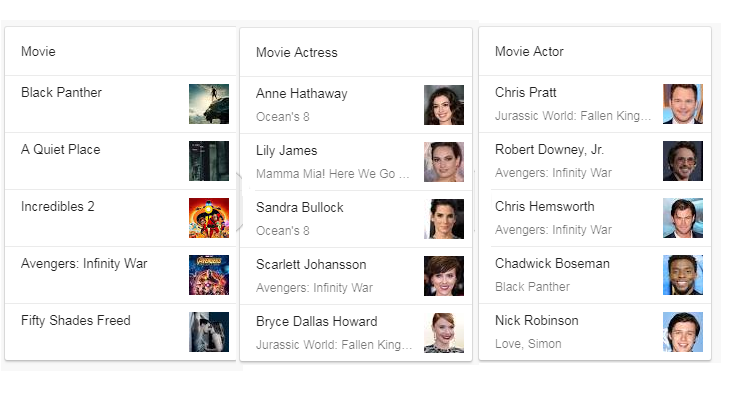This screenshot has height=400, width=731.
Task: Click the Movie Actor card header
Action: point(595,51)
